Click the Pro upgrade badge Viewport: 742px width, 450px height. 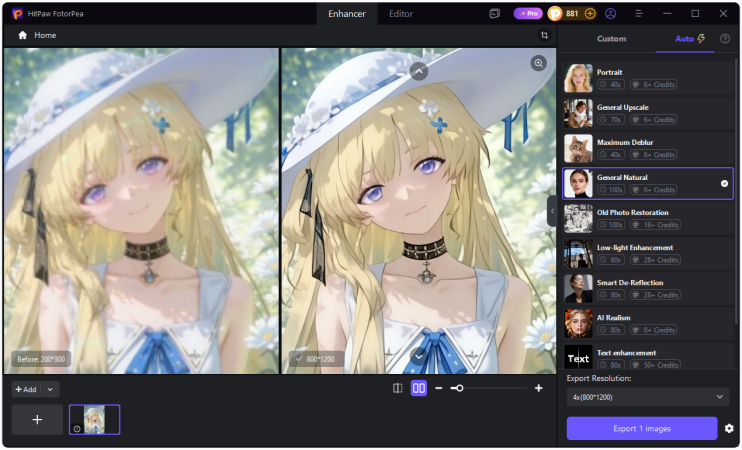tap(528, 14)
